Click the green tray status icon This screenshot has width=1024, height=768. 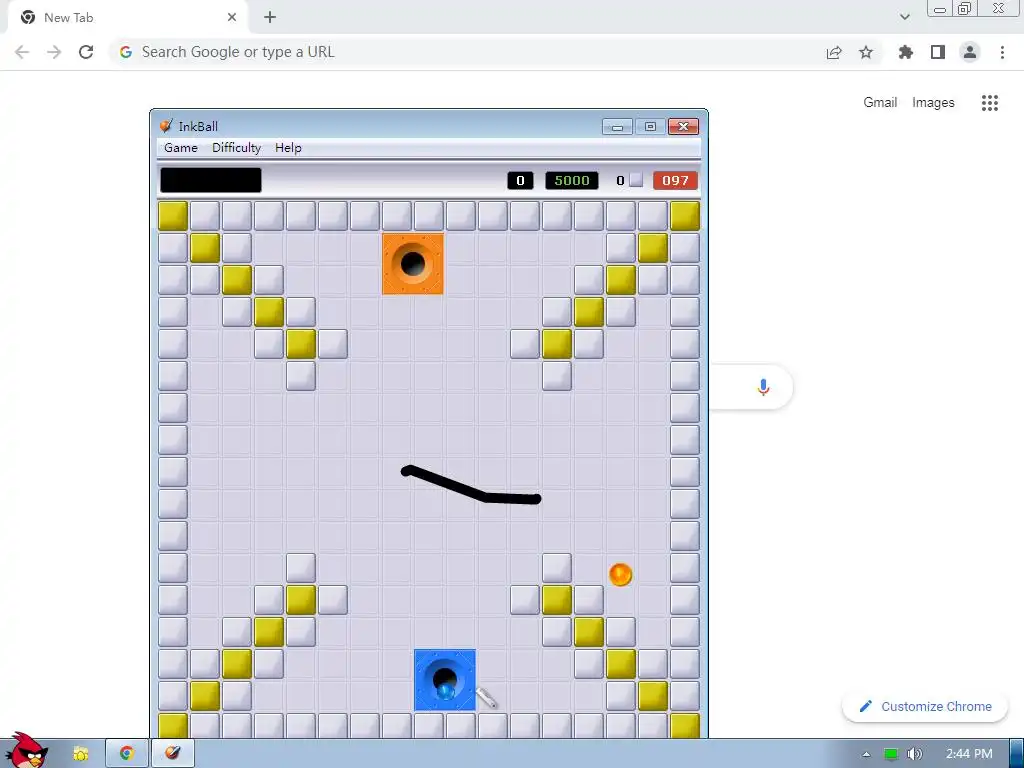[x=891, y=754]
